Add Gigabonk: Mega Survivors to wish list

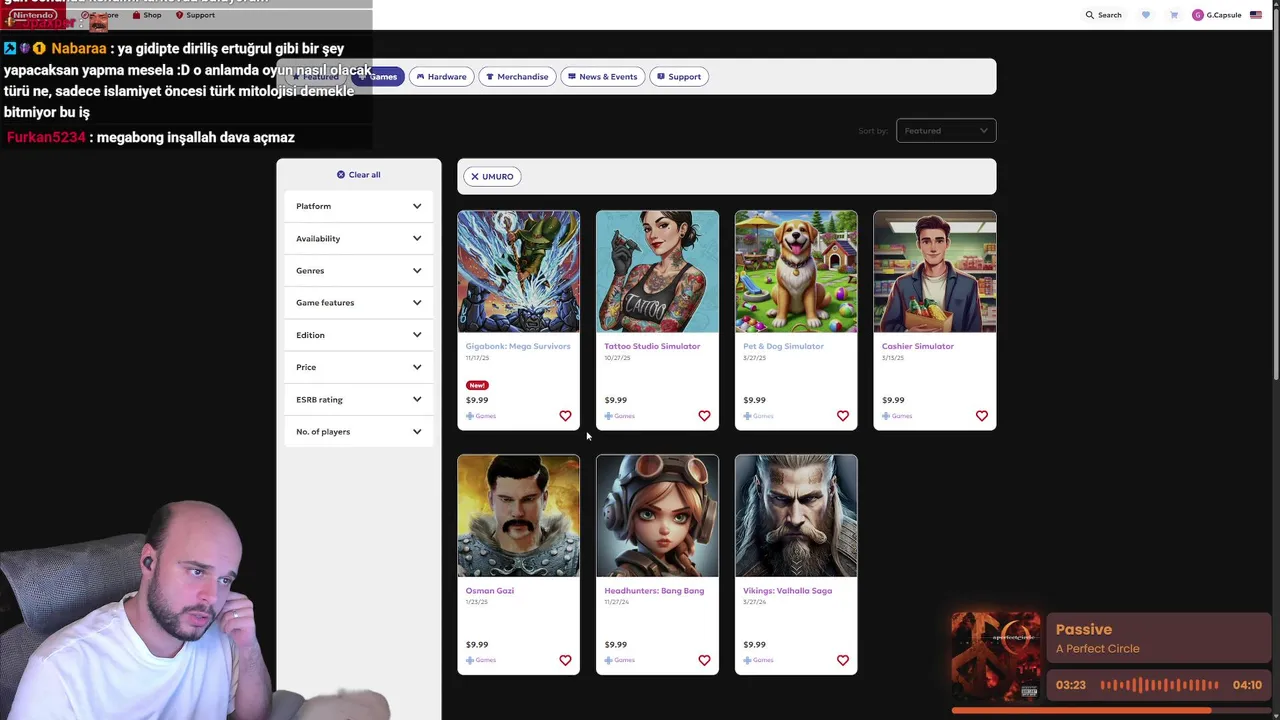coord(565,416)
